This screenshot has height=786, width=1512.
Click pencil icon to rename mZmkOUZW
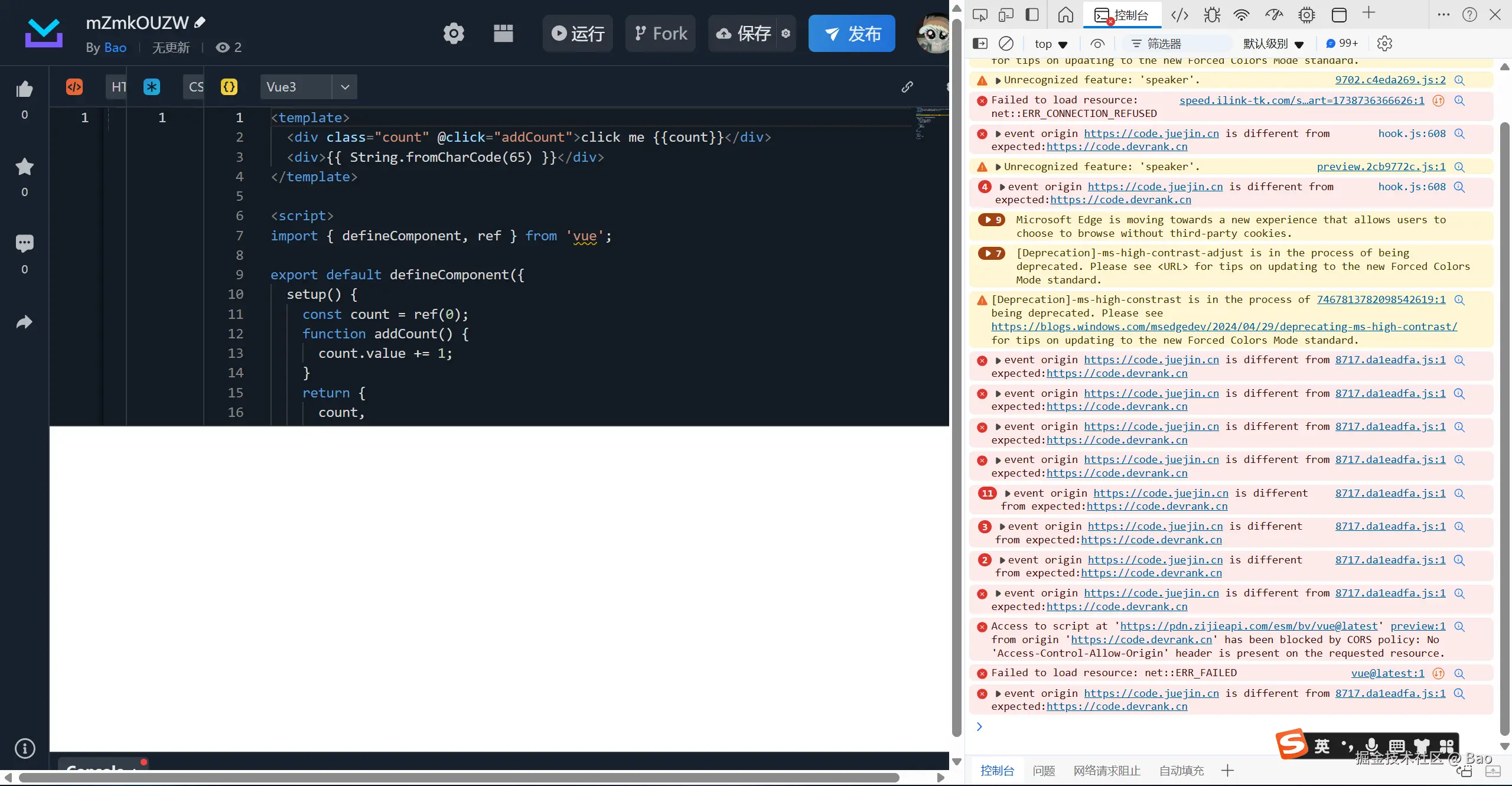coord(200,22)
